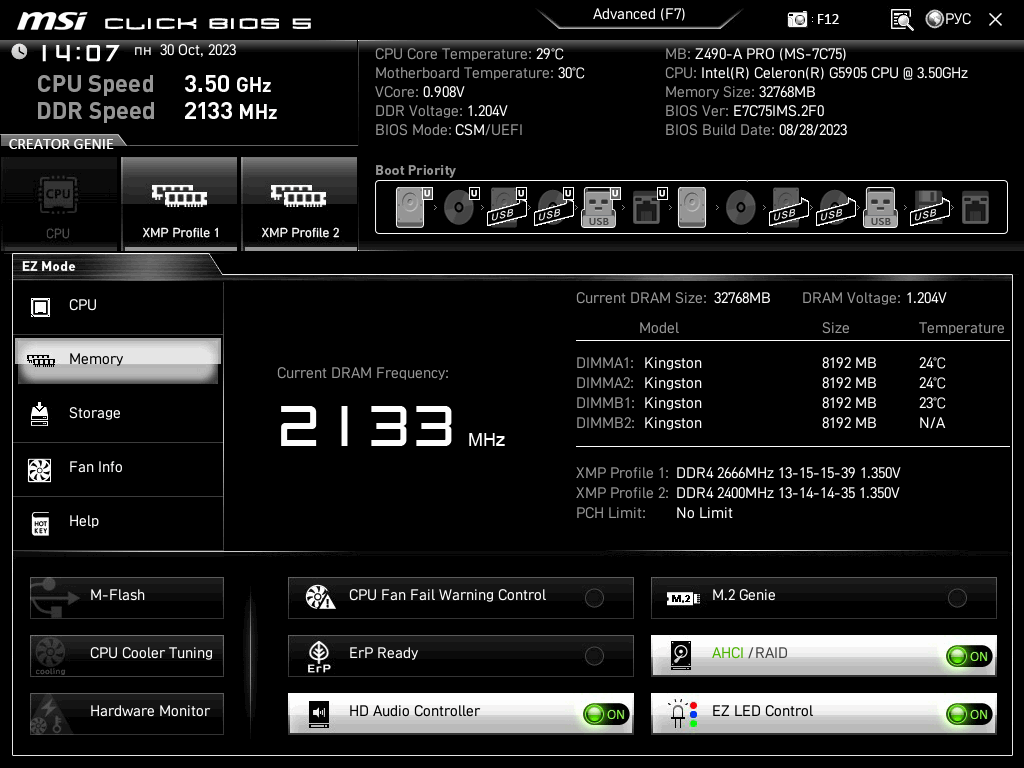The image size is (1024, 768).
Task: Select the UEFI USB key boot device
Action: [600, 207]
